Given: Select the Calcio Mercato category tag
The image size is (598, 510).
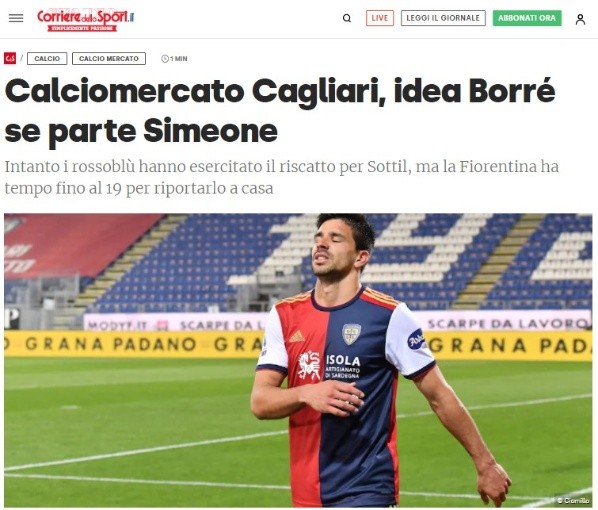Looking at the screenshot, I should click(x=109, y=58).
